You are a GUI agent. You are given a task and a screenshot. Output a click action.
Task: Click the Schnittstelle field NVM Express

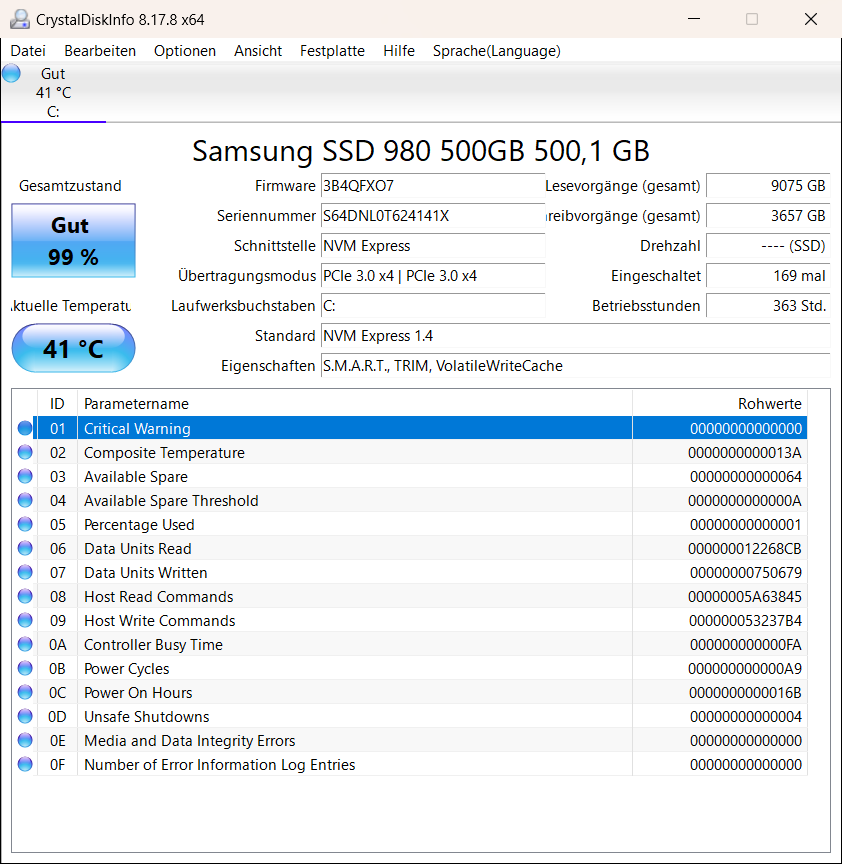(x=433, y=246)
